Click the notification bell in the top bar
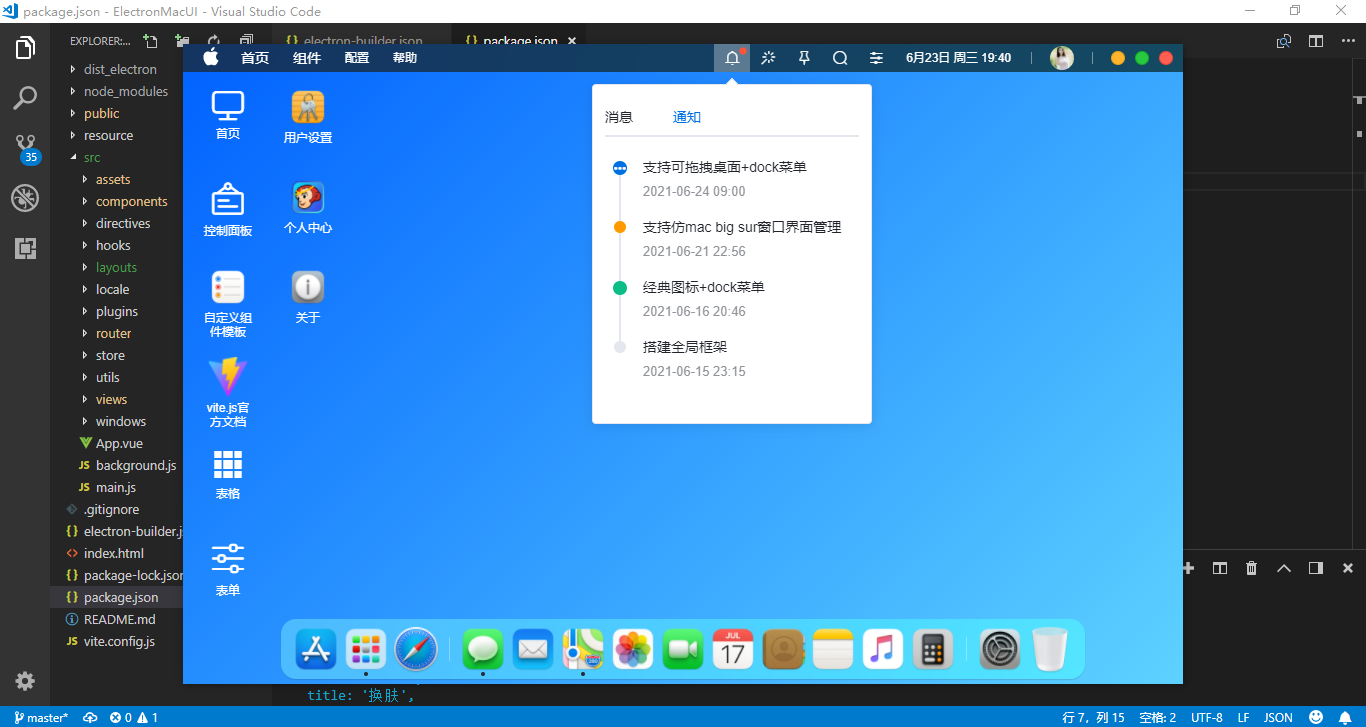This screenshot has height=727, width=1366. click(x=731, y=57)
